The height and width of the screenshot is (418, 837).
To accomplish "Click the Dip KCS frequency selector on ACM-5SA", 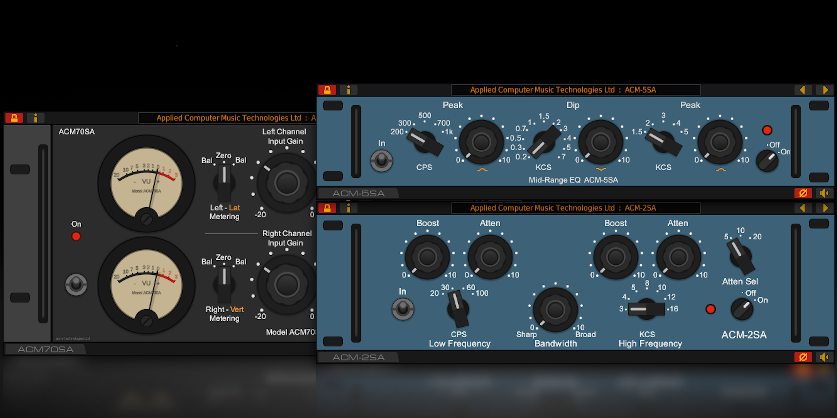I will [x=545, y=142].
